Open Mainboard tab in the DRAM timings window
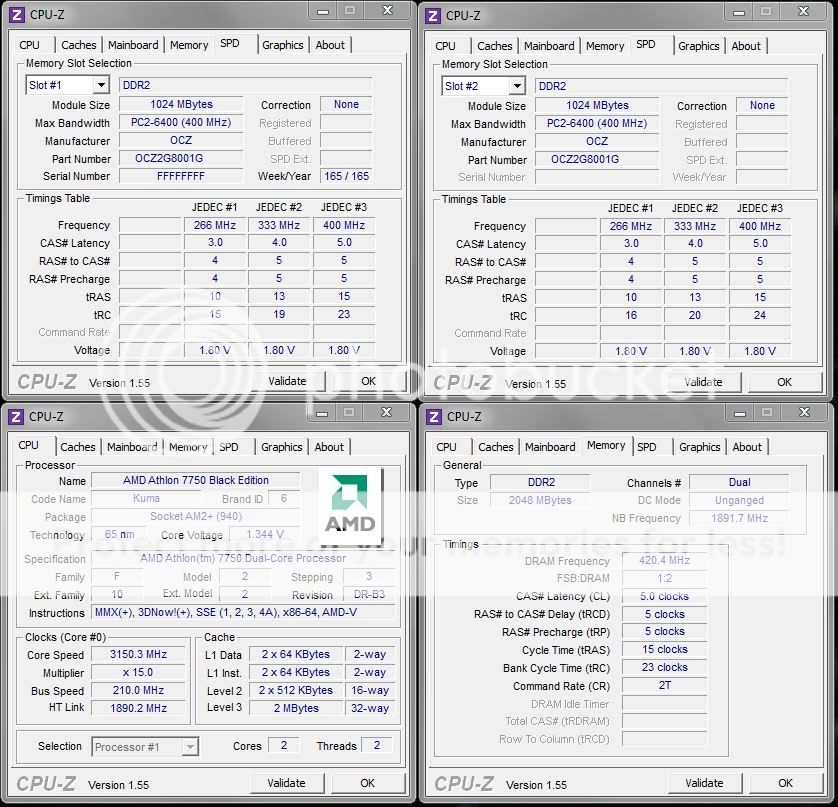This screenshot has width=838, height=807. 550,447
